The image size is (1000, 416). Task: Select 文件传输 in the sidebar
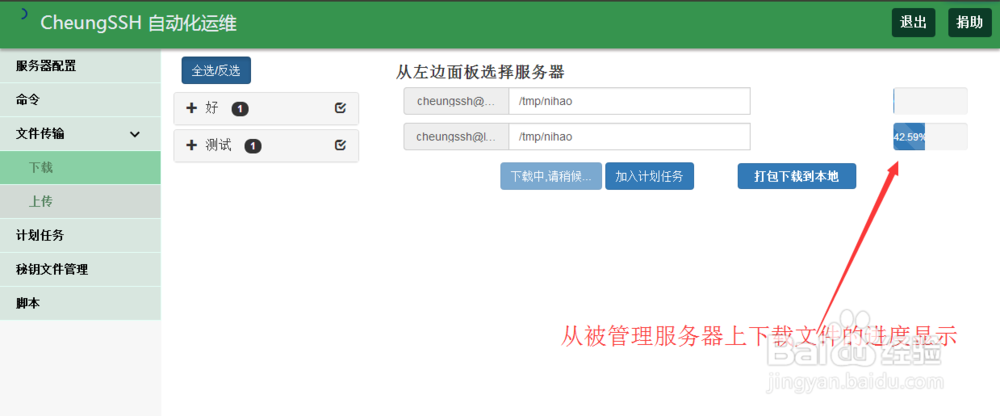click(x=80, y=134)
